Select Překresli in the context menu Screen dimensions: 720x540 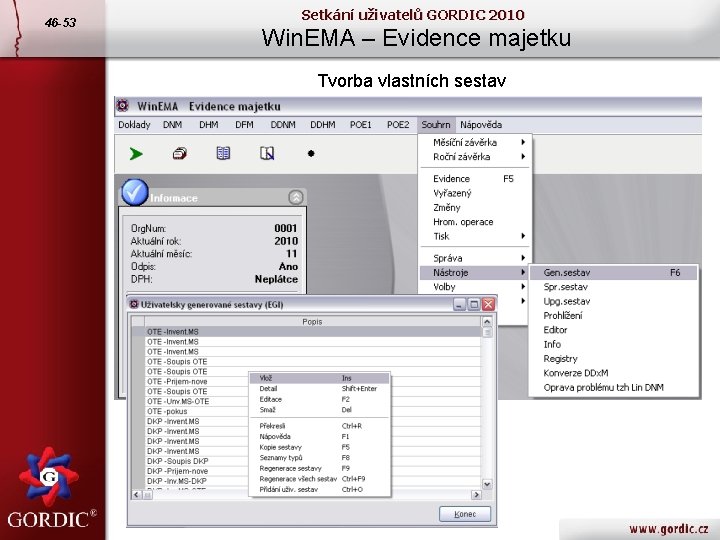[x=320, y=426]
